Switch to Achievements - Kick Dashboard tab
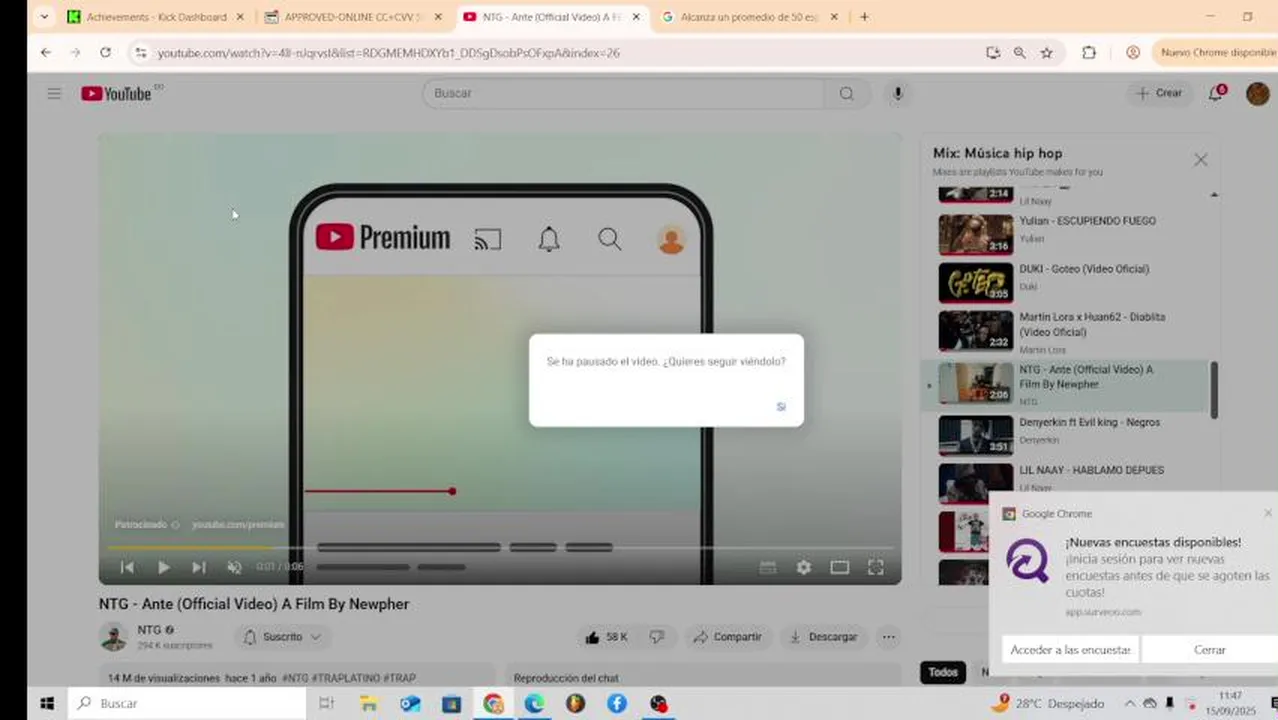Viewport: 1278px width, 720px height. coord(155,17)
